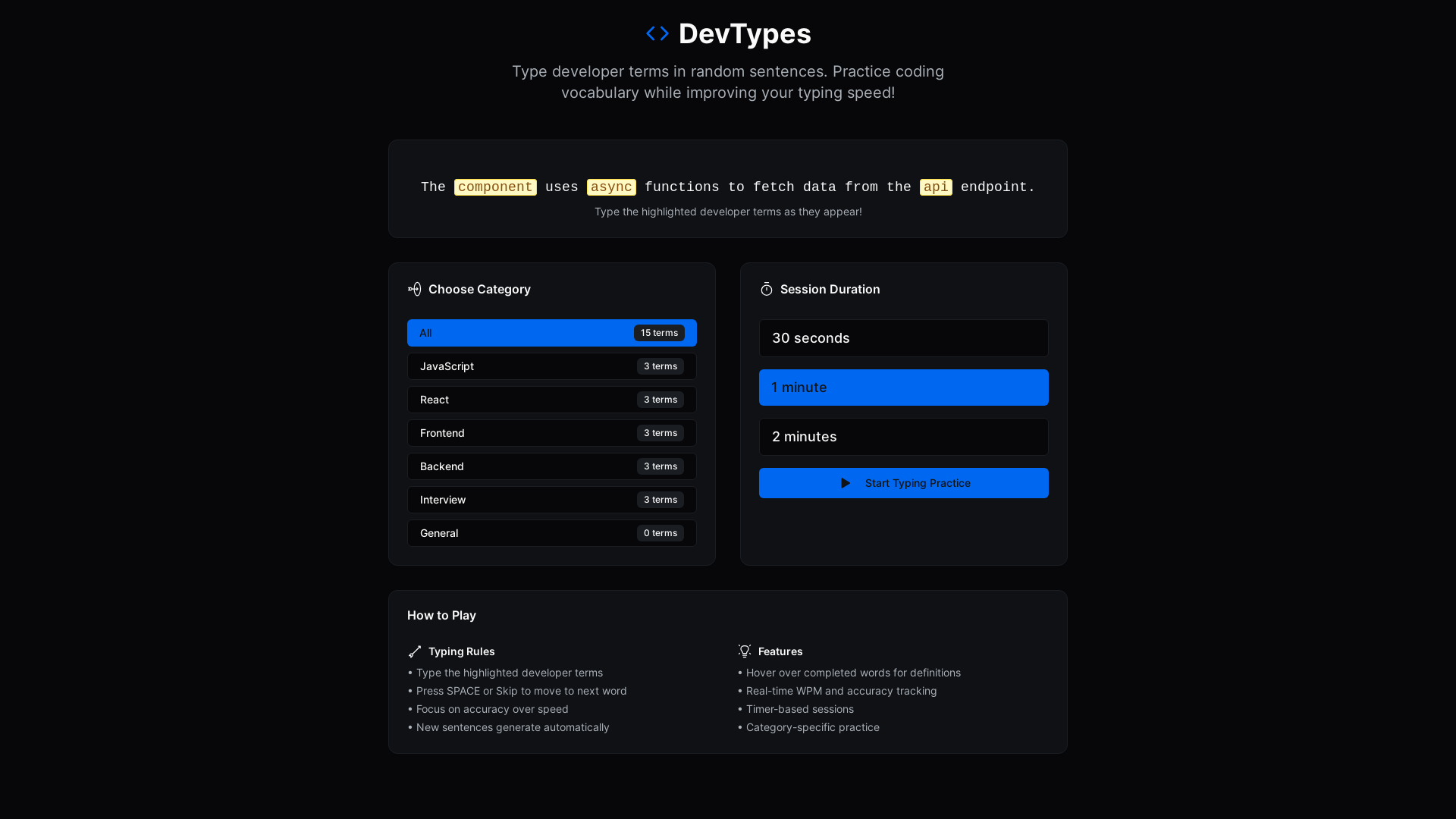Choose the Interview category
1456x819 pixels.
pyautogui.click(x=552, y=500)
